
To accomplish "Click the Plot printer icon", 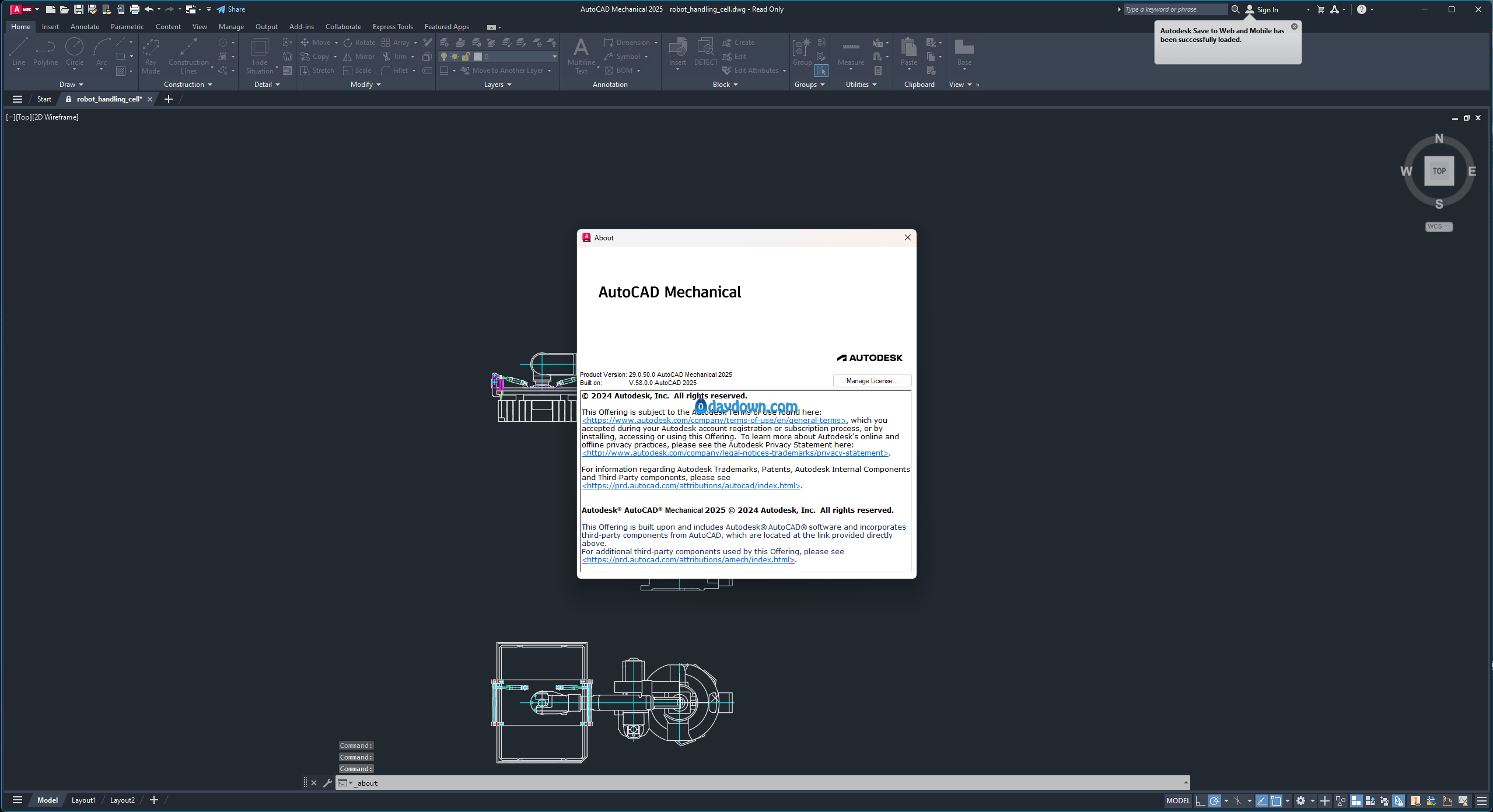I will click(135, 9).
